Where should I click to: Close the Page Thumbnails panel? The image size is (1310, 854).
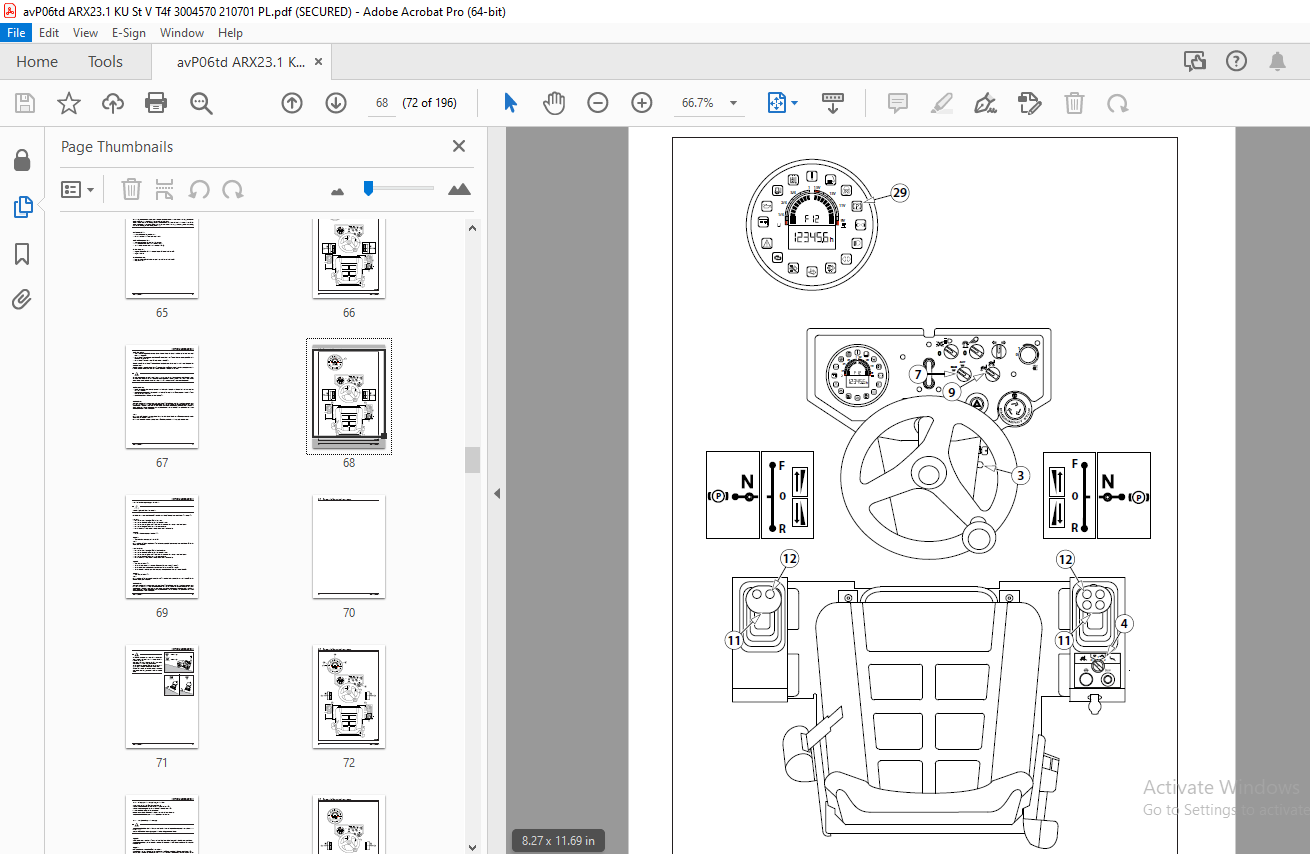point(459,146)
